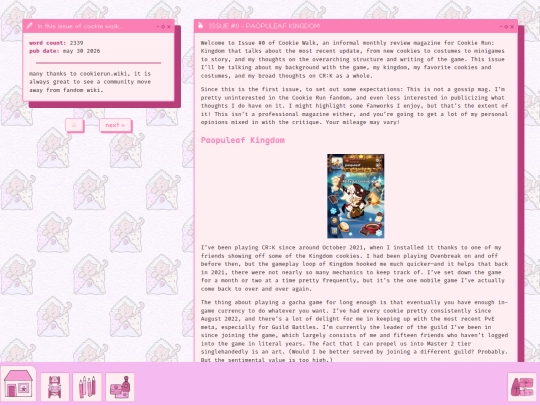Close the 'in this issue' window
The height and width of the screenshot is (405, 540).
169,27
